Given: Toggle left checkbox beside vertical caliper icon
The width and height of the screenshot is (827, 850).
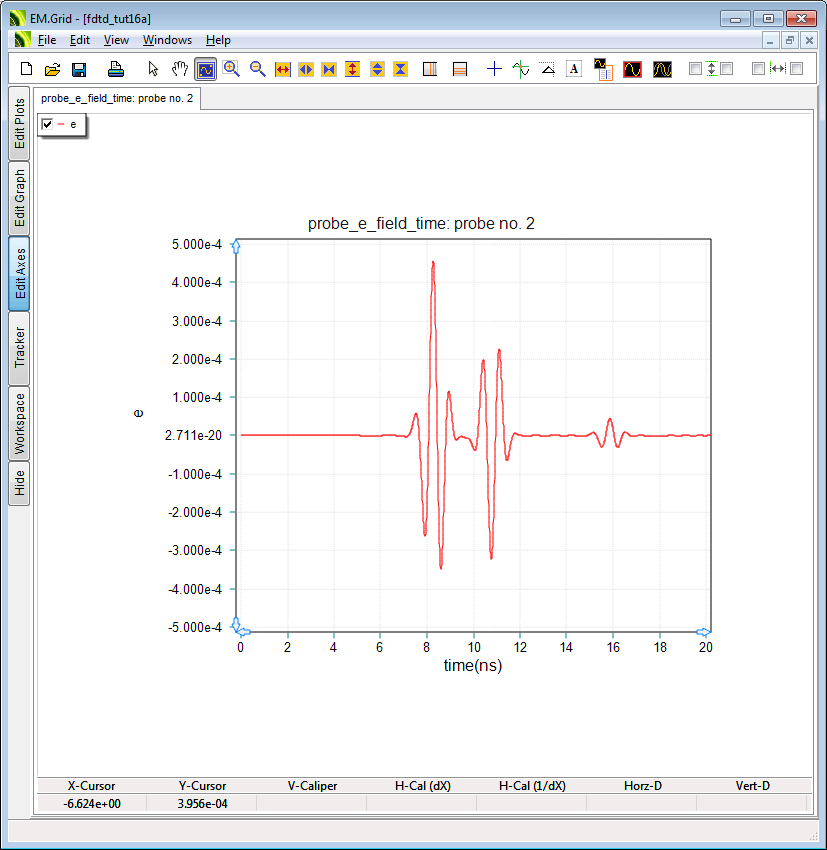Looking at the screenshot, I should 695,69.
